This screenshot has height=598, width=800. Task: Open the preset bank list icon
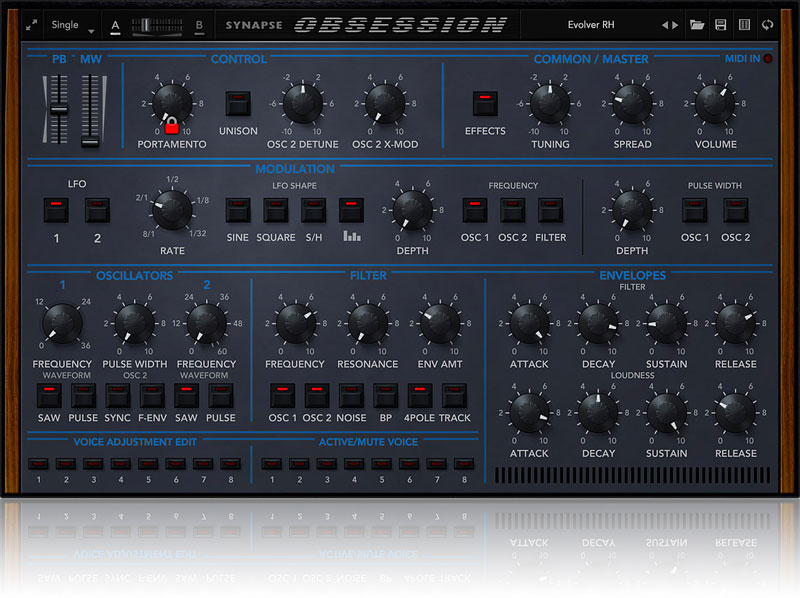pos(743,25)
